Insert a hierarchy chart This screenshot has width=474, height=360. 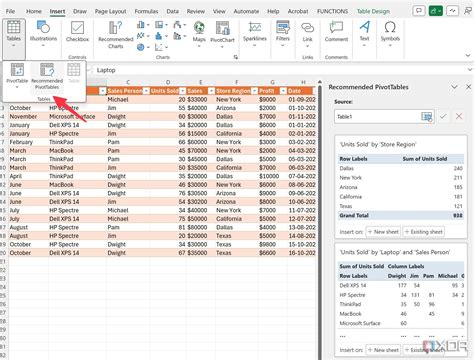pos(161,25)
